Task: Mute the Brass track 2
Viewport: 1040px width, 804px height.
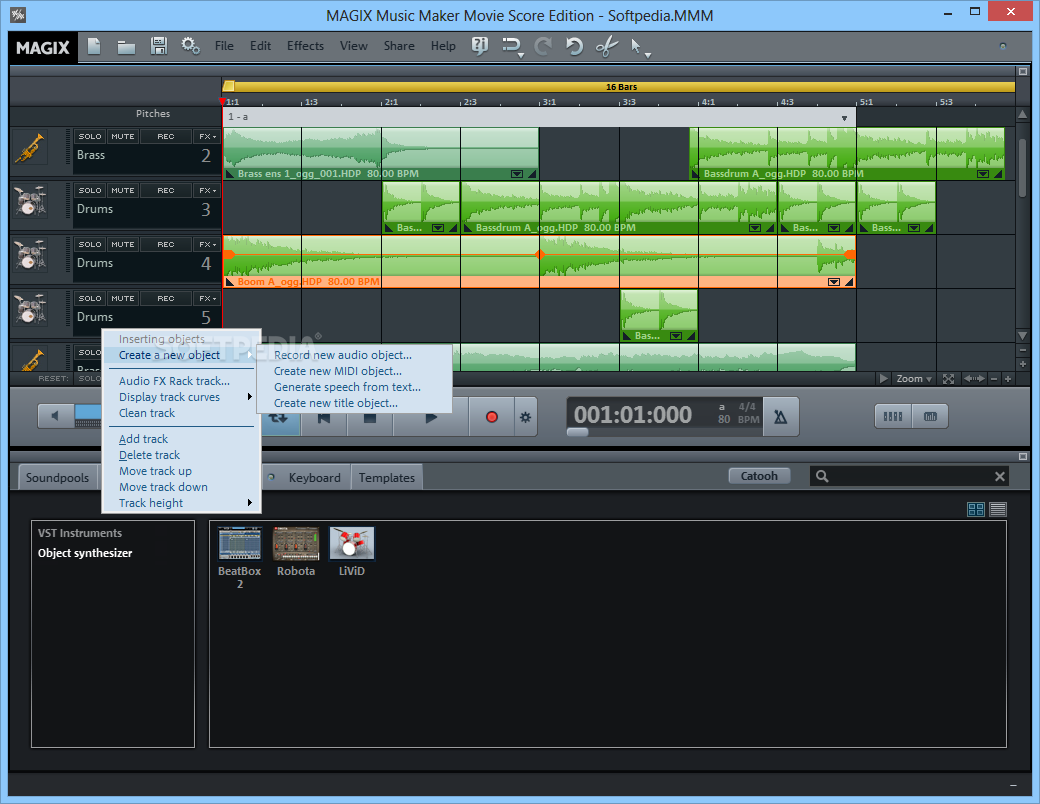Action: pyautogui.click(x=123, y=136)
